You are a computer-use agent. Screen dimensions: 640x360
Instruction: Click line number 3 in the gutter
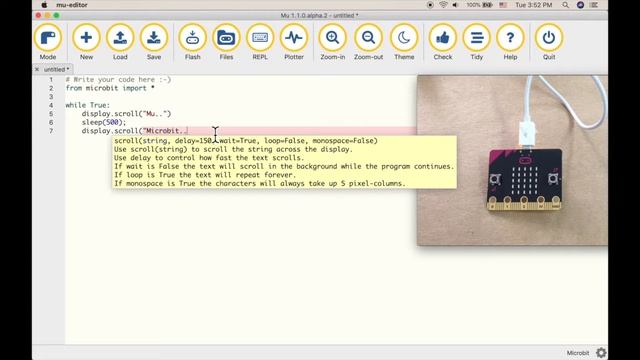point(51,97)
